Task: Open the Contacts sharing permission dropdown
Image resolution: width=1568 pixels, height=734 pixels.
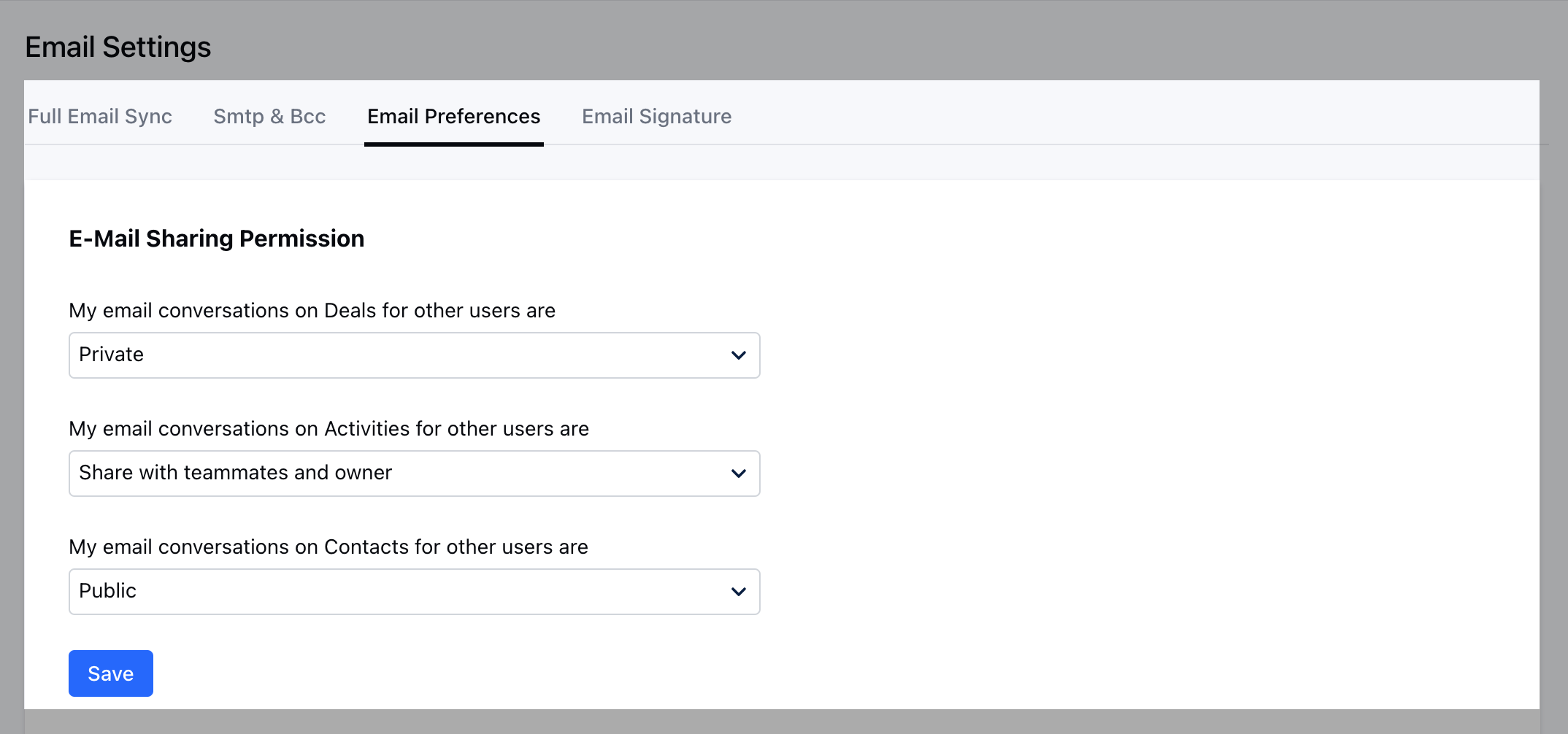Action: pos(414,592)
